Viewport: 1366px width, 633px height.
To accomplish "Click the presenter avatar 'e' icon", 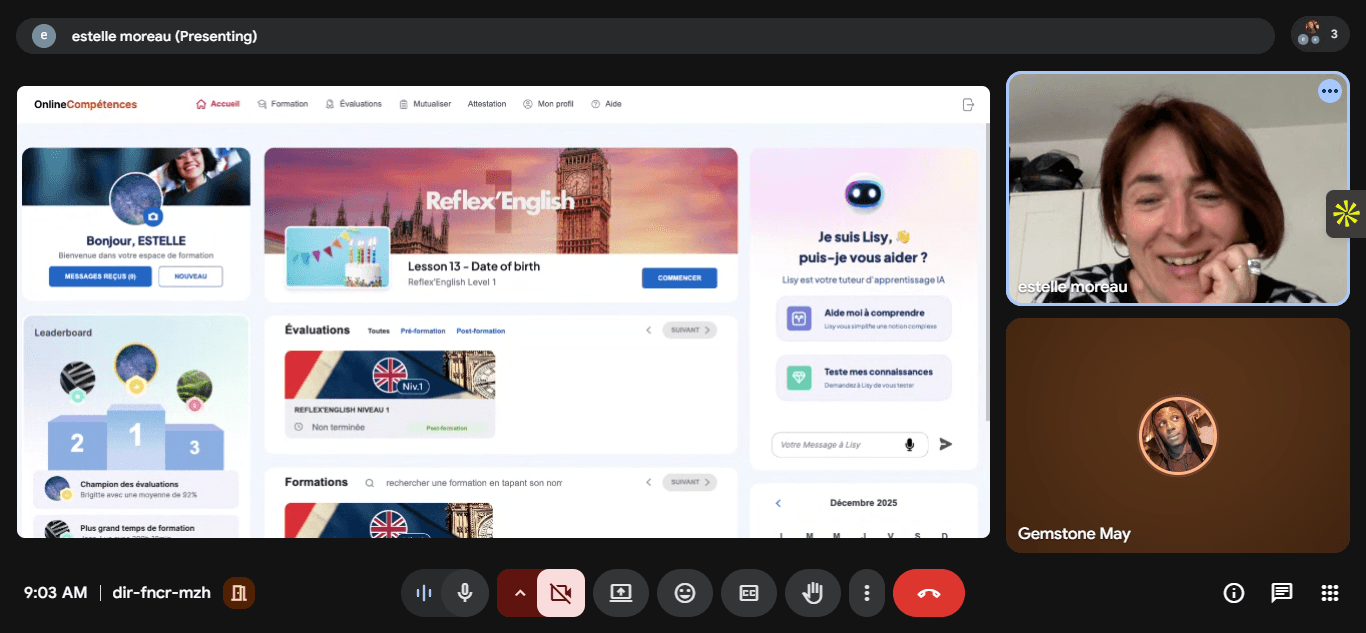I will [44, 36].
